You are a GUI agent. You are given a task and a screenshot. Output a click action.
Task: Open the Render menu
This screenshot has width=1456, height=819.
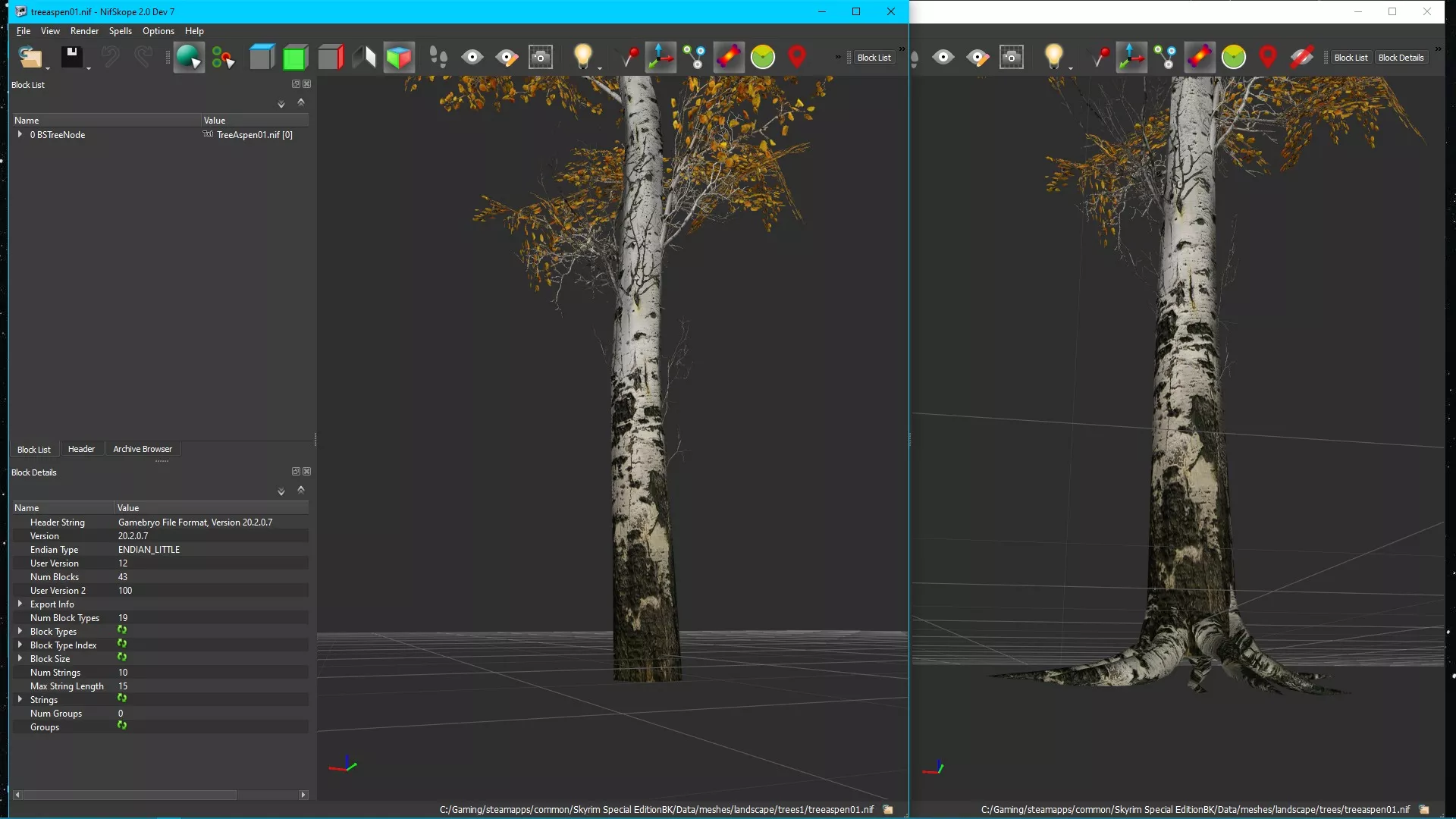84,31
